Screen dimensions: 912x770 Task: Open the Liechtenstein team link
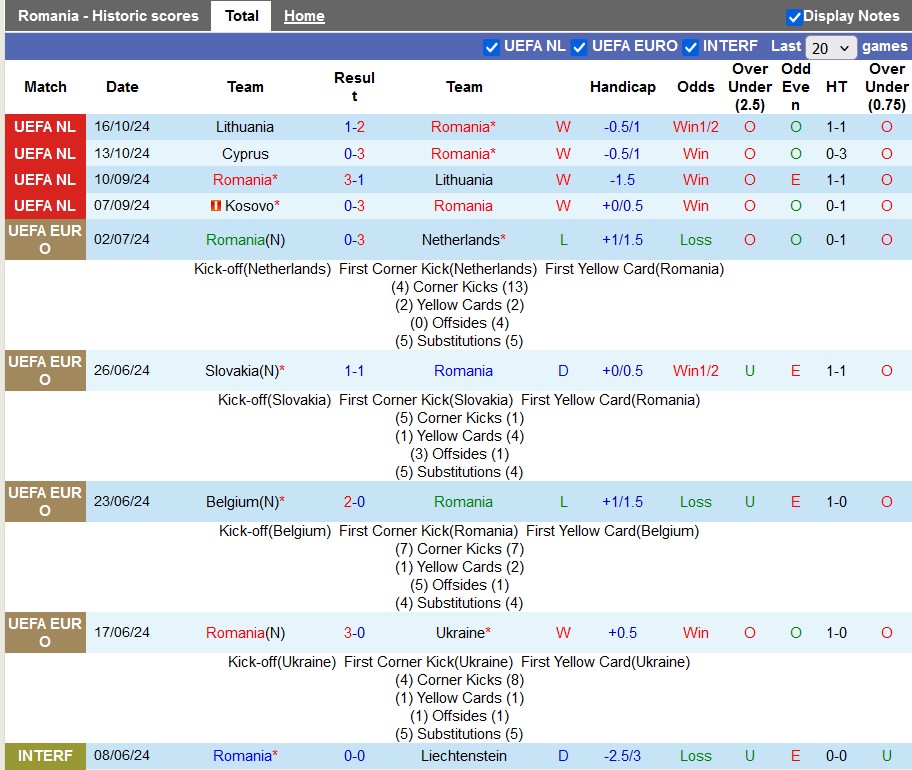click(464, 756)
